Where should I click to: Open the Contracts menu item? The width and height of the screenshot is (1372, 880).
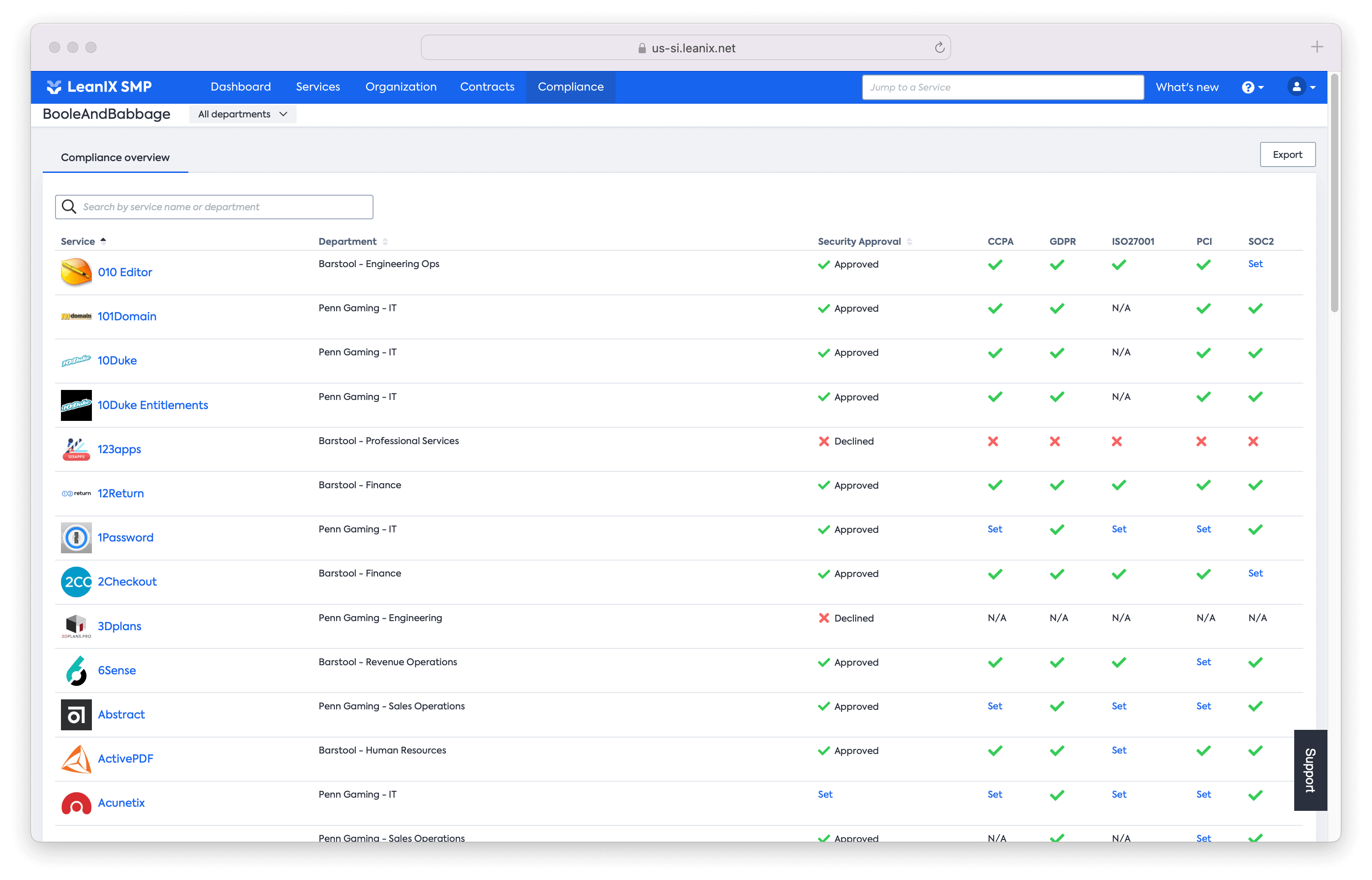pos(487,87)
